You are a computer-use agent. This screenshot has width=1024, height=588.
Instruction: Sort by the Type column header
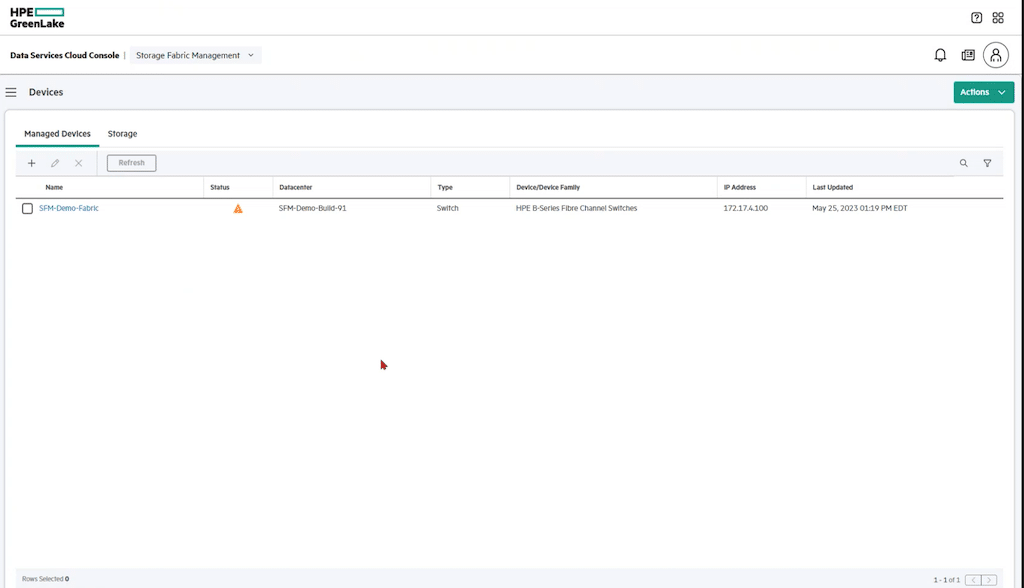[445, 188]
